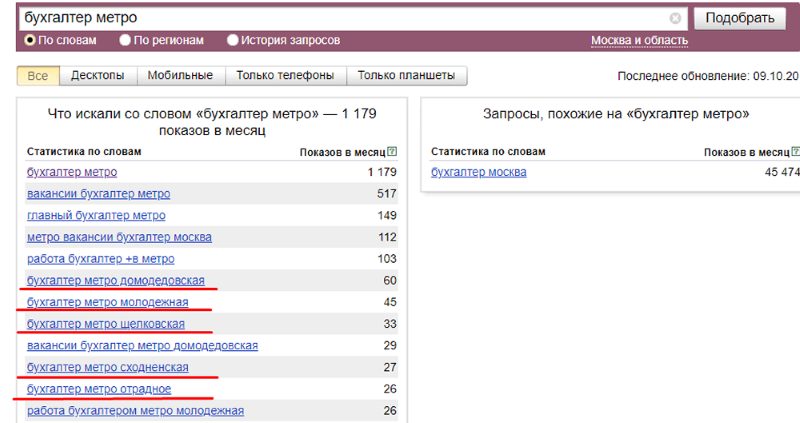The image size is (800, 423).
Task: Click the 112 impressions value
Action: (387, 237)
